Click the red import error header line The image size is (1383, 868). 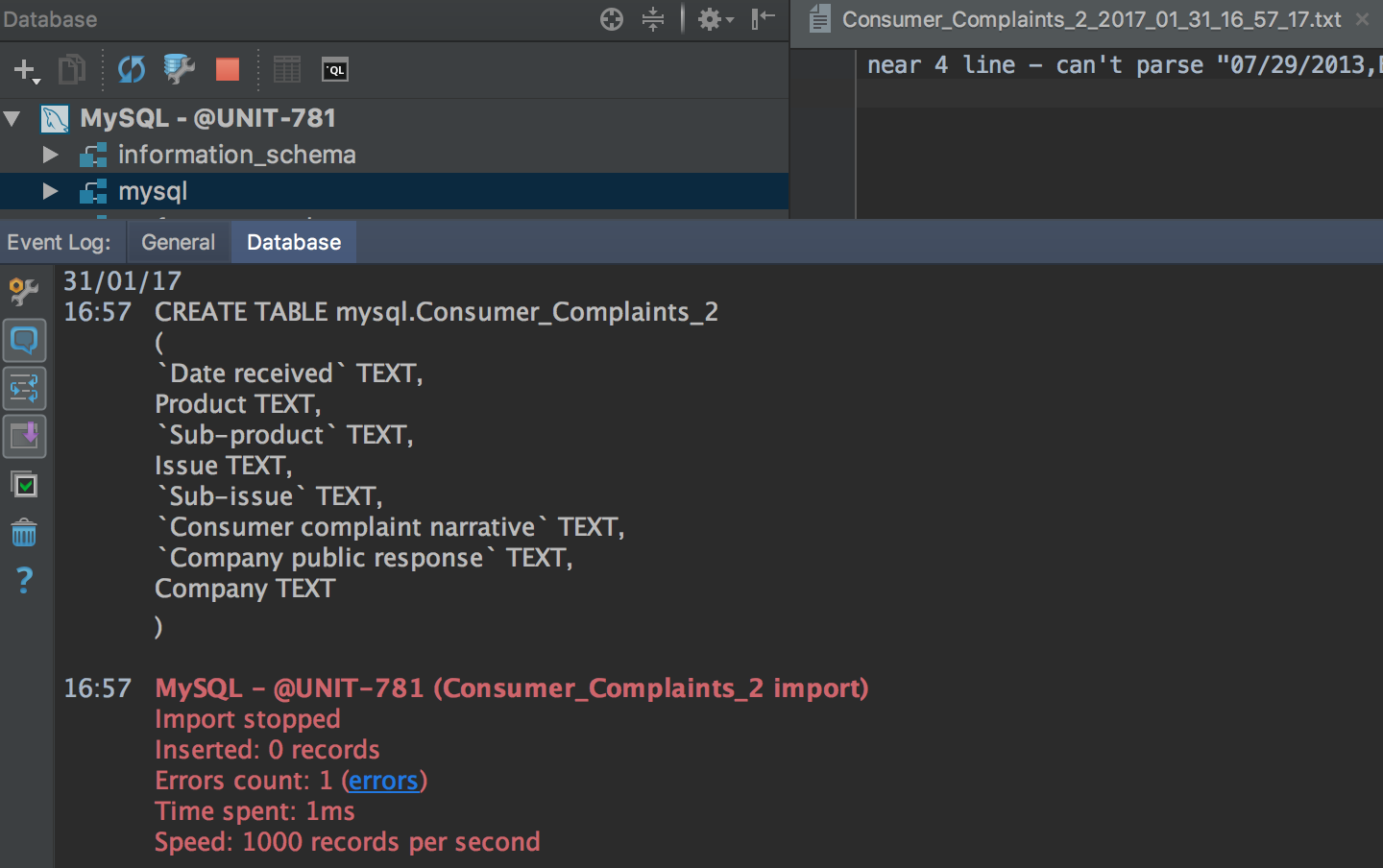point(512,688)
